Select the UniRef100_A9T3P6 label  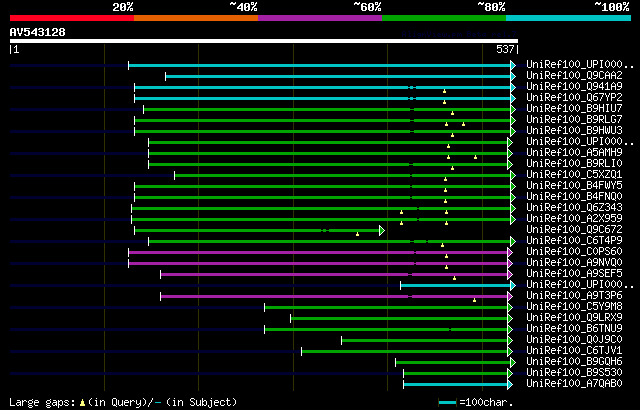pyautogui.click(x=574, y=296)
